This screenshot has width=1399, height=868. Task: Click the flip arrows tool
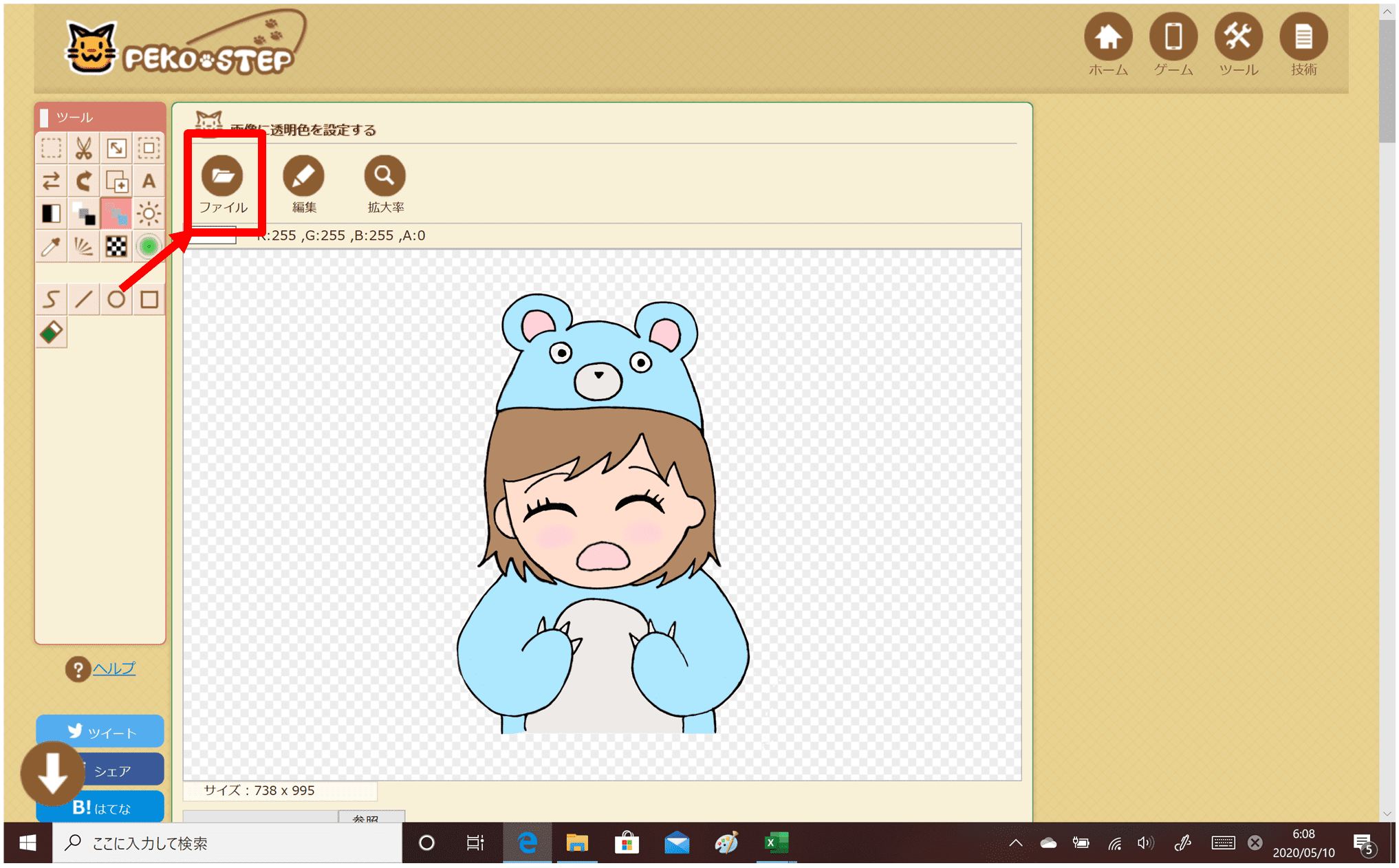[x=51, y=182]
